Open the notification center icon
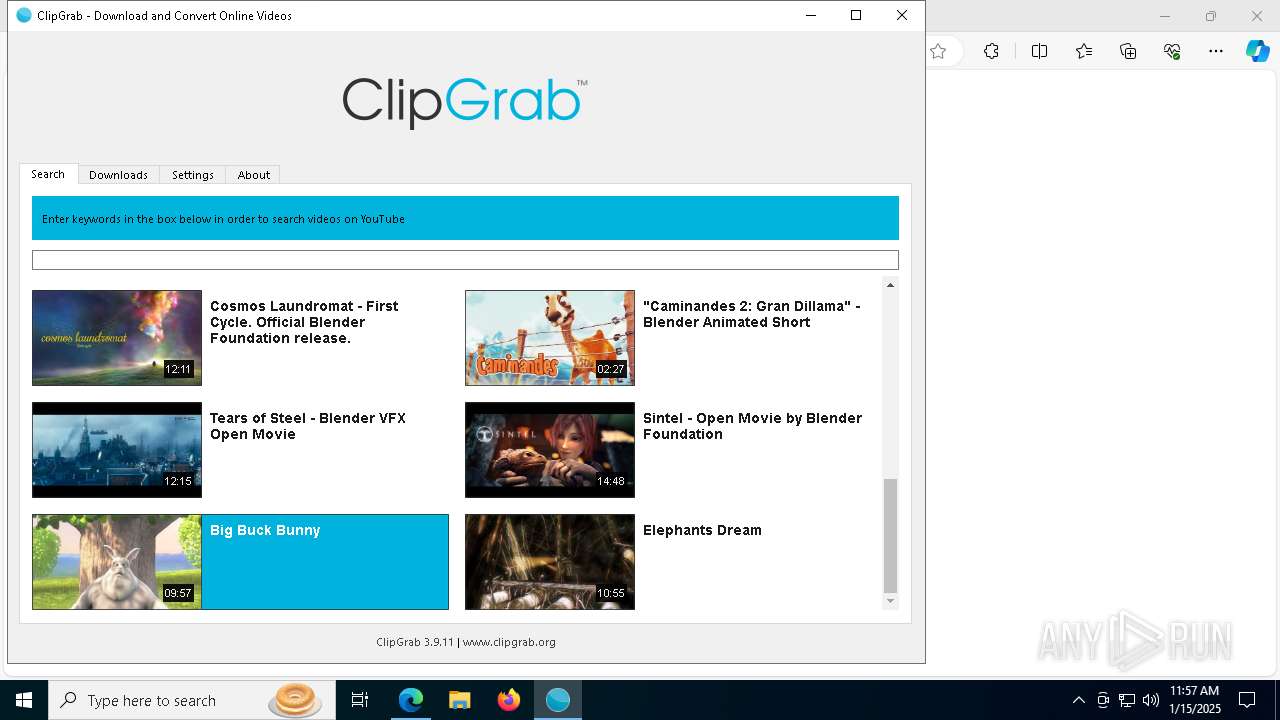Screen dimensions: 1280x720 (1247, 700)
